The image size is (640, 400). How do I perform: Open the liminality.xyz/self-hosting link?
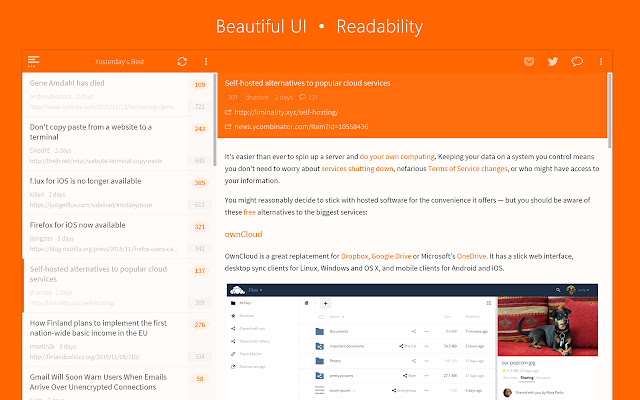click(x=286, y=112)
